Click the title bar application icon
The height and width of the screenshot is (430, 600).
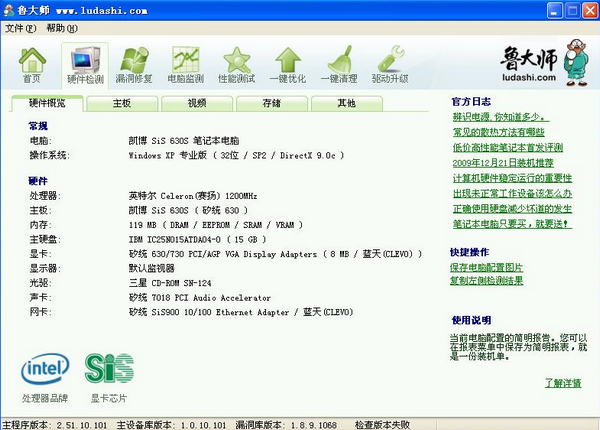click(8, 10)
